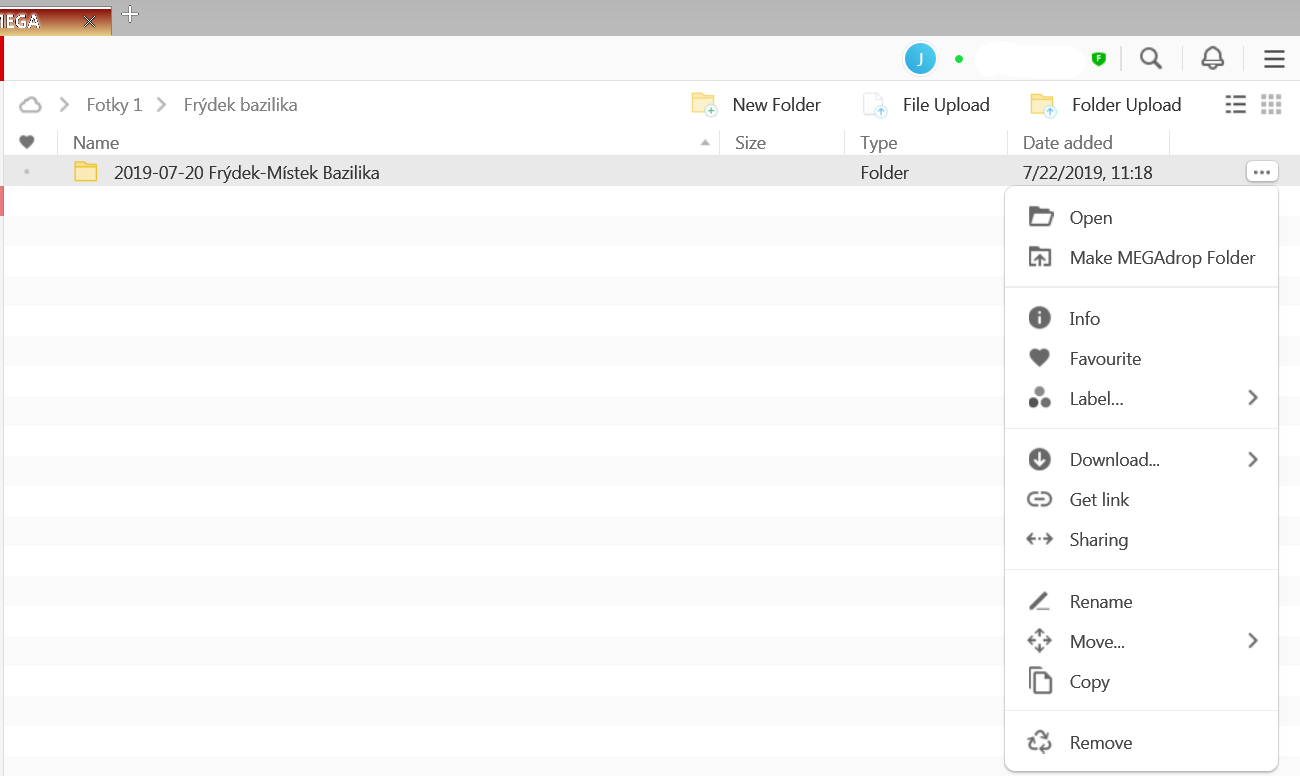Click the New Folder button
Image resolution: width=1300 pixels, height=776 pixels.
coord(757,105)
